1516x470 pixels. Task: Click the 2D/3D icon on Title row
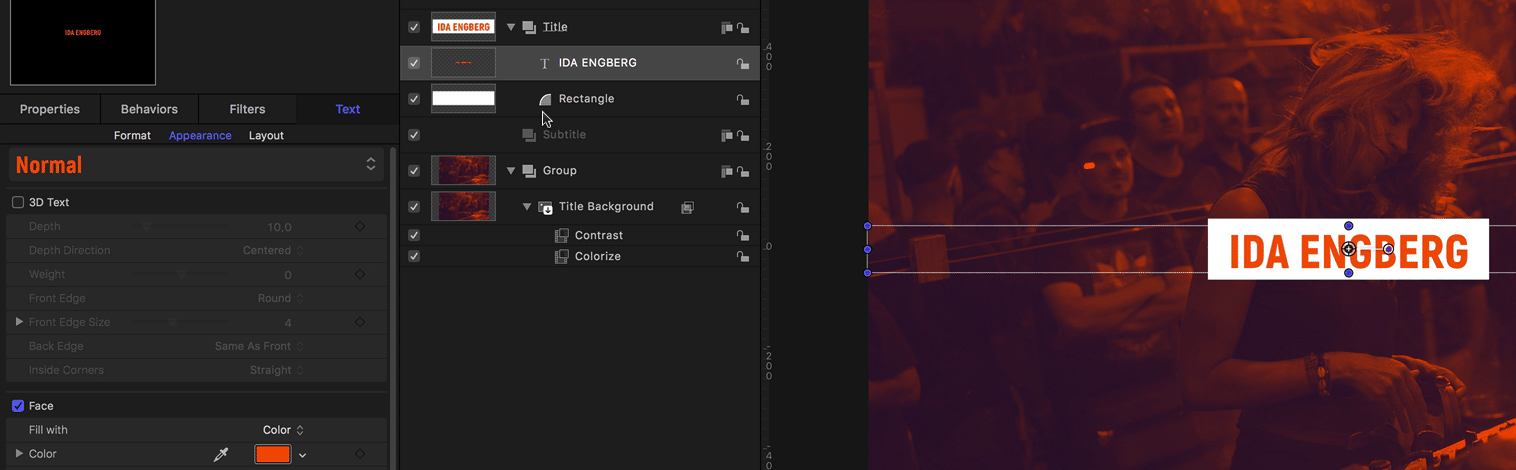pos(727,28)
